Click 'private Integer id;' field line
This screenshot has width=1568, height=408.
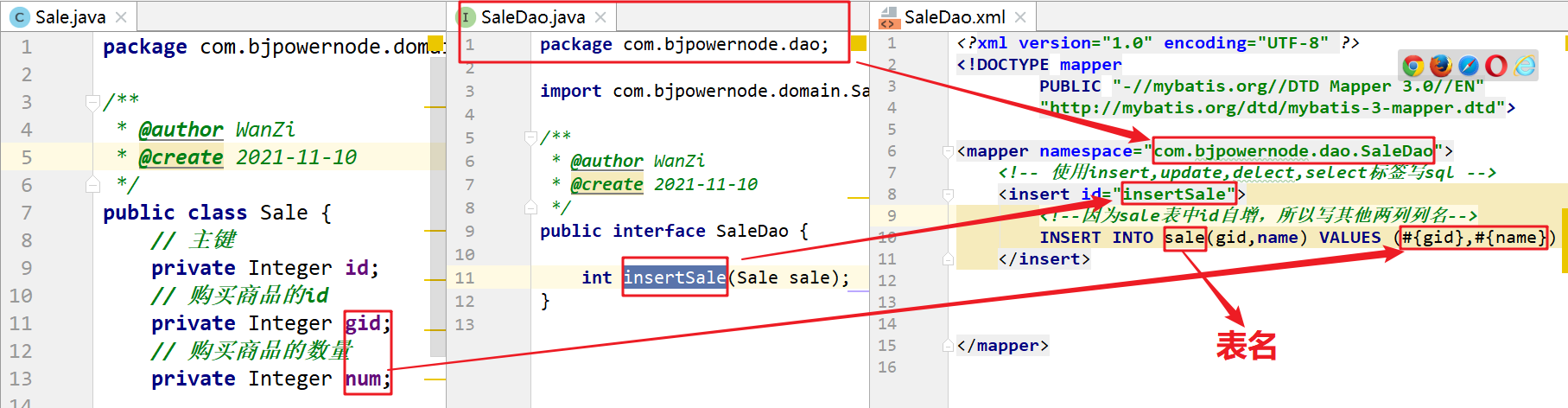pos(265,268)
